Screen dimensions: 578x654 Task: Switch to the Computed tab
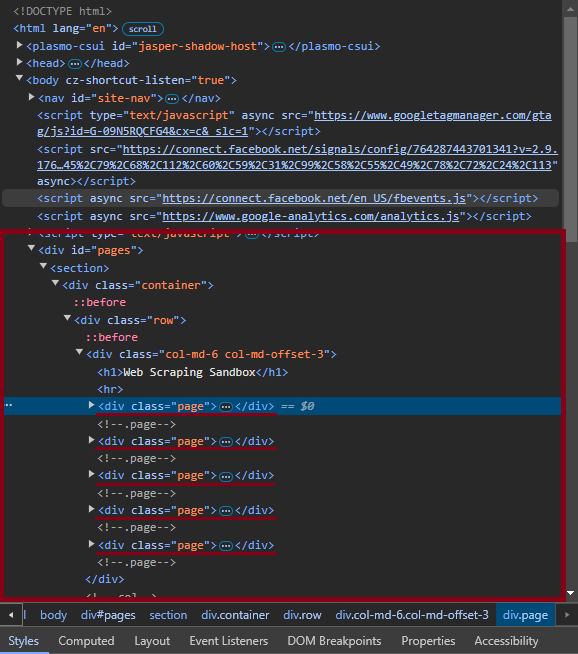86,641
